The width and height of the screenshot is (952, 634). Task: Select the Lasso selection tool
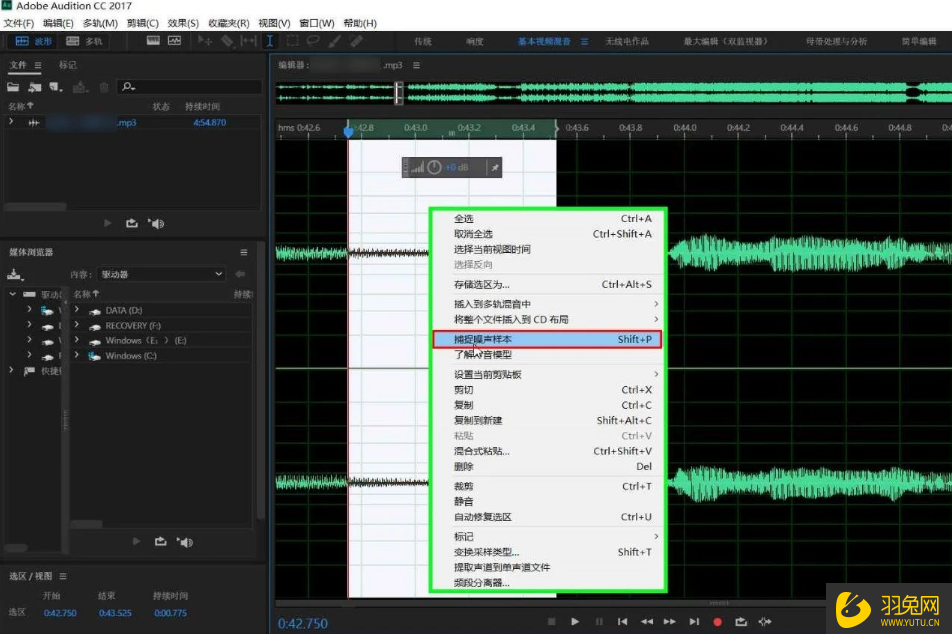click(312, 41)
